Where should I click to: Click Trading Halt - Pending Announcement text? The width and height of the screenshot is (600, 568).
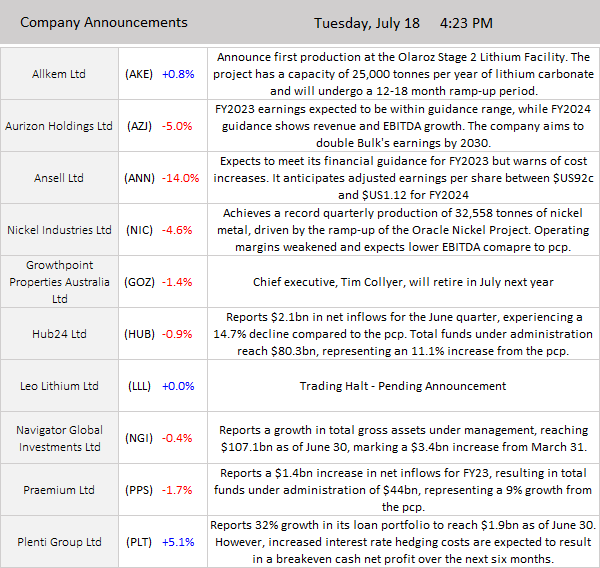pos(403,386)
